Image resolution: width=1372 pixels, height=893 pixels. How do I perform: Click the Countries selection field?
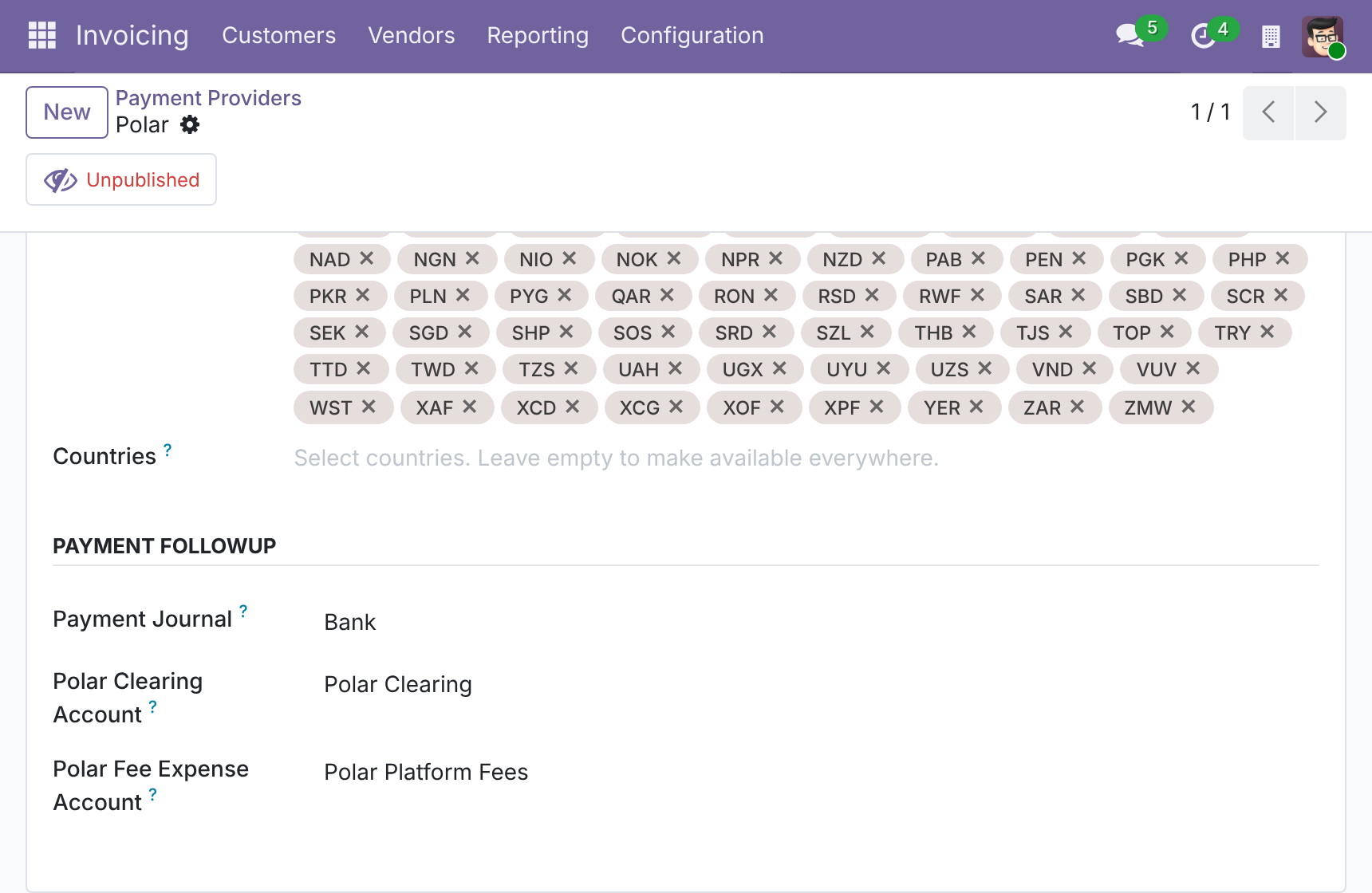[x=806, y=458]
